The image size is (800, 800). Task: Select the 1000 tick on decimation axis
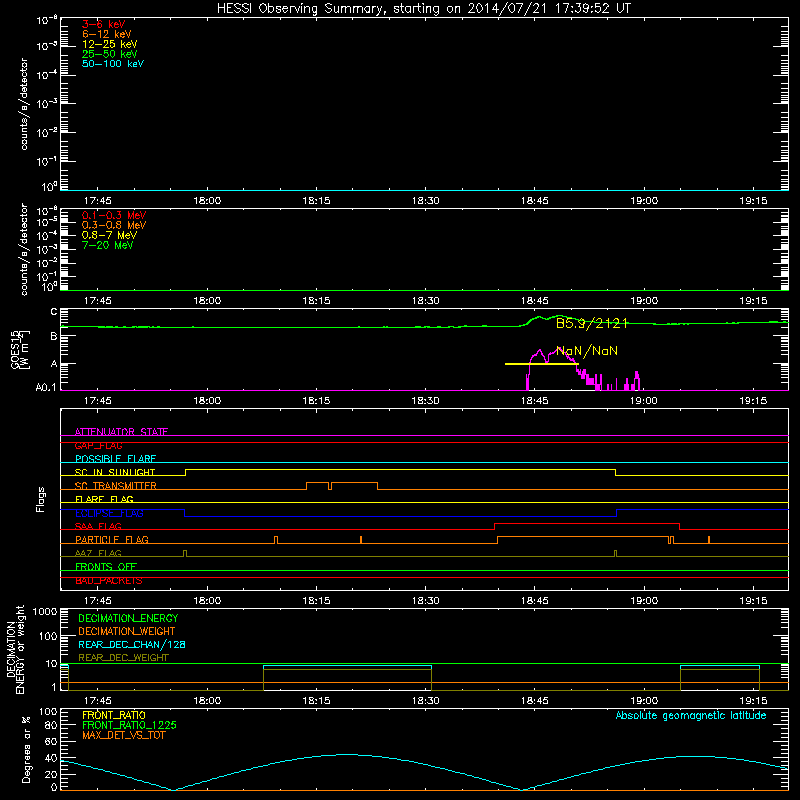[x=45, y=611]
